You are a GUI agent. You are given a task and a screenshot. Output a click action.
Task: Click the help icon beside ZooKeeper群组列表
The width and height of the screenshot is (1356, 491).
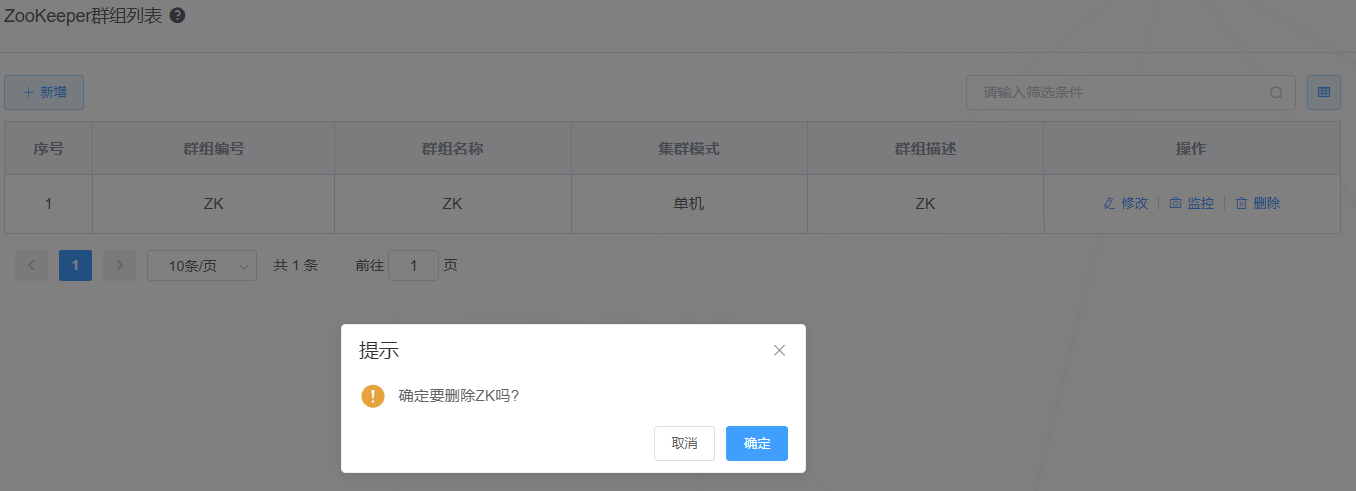[177, 16]
